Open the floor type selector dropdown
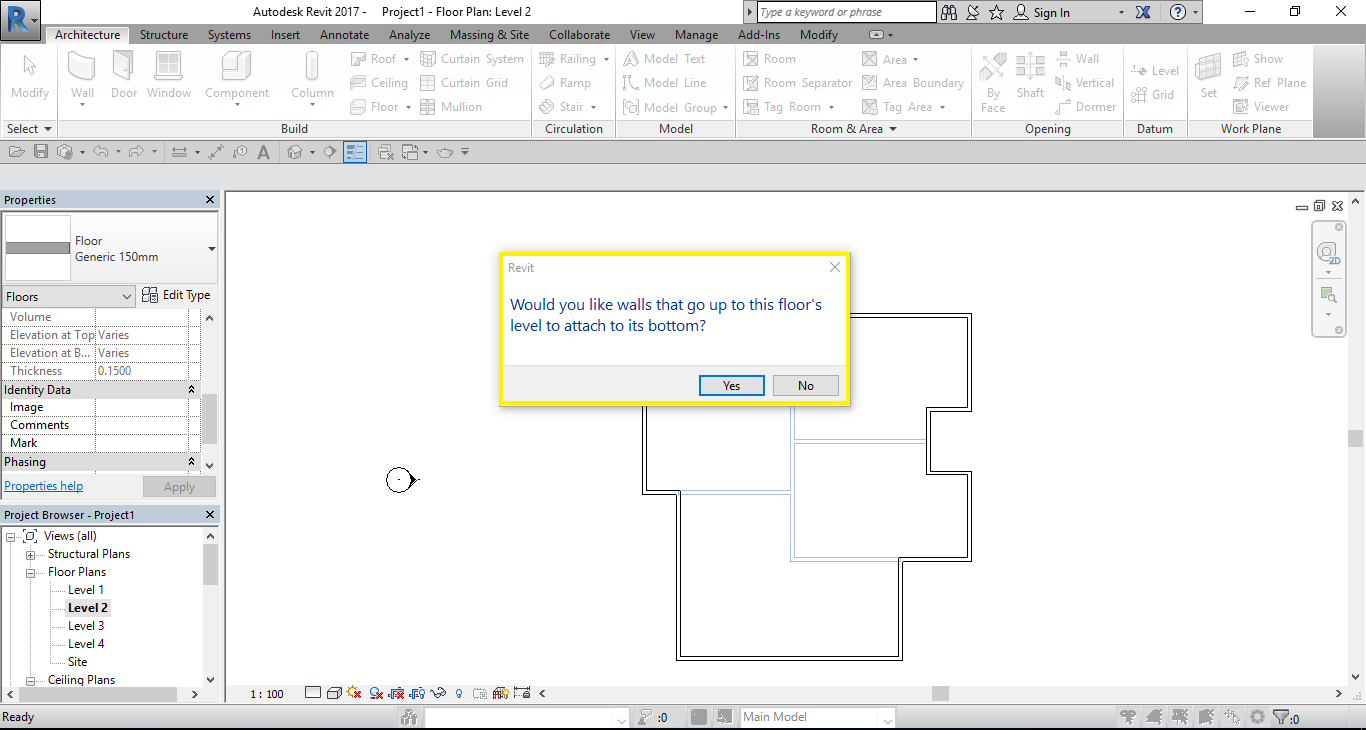The width and height of the screenshot is (1366, 730). point(212,249)
